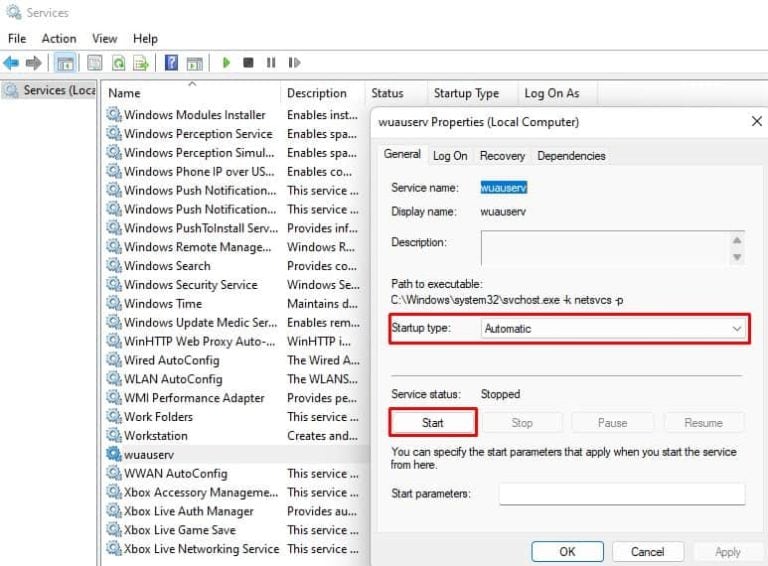Click the Start button under Service status
Image resolution: width=768 pixels, height=566 pixels.
(433, 423)
